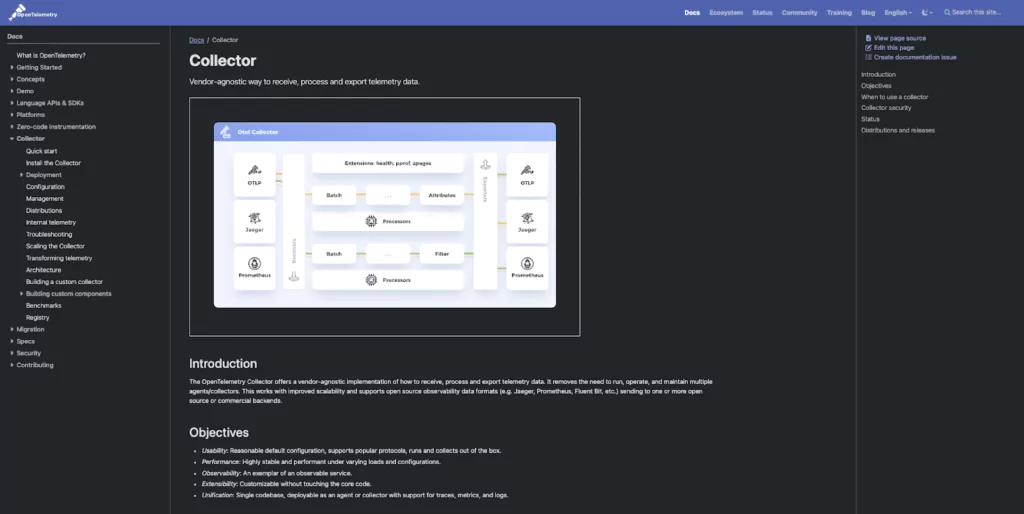The image size is (1024, 514).
Task: Open Building a custom collector page
Action: click(64, 281)
